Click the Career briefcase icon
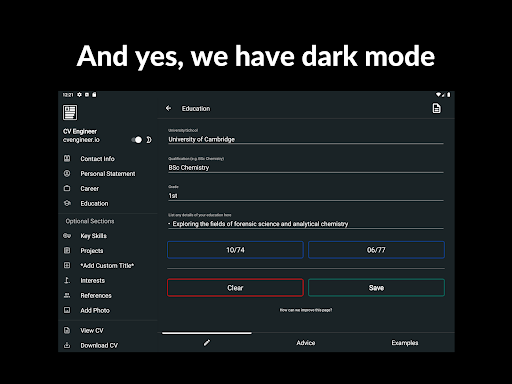This screenshot has width=512, height=384. click(x=67, y=188)
